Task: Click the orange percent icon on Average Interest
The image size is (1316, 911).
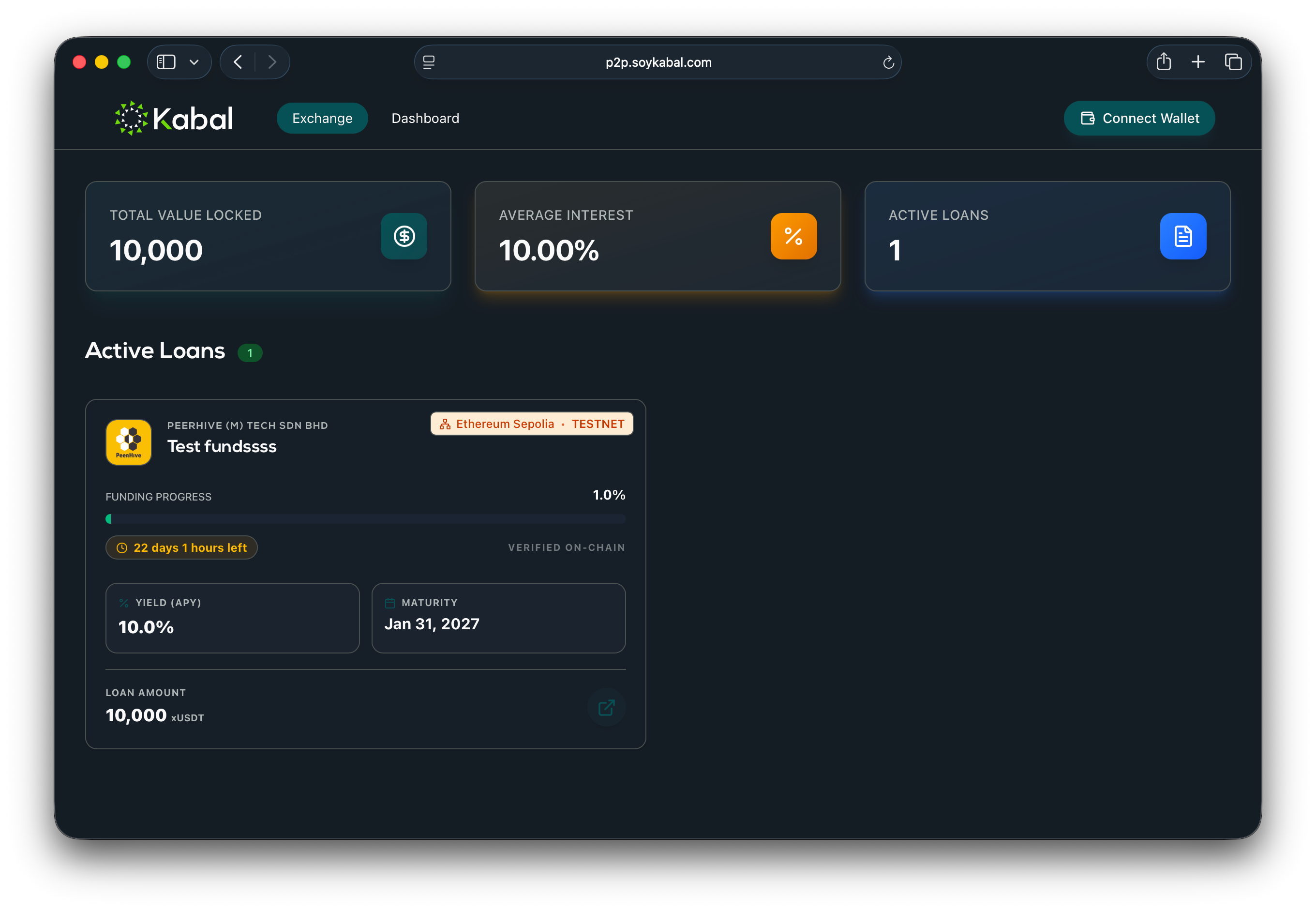Action: [x=793, y=236]
